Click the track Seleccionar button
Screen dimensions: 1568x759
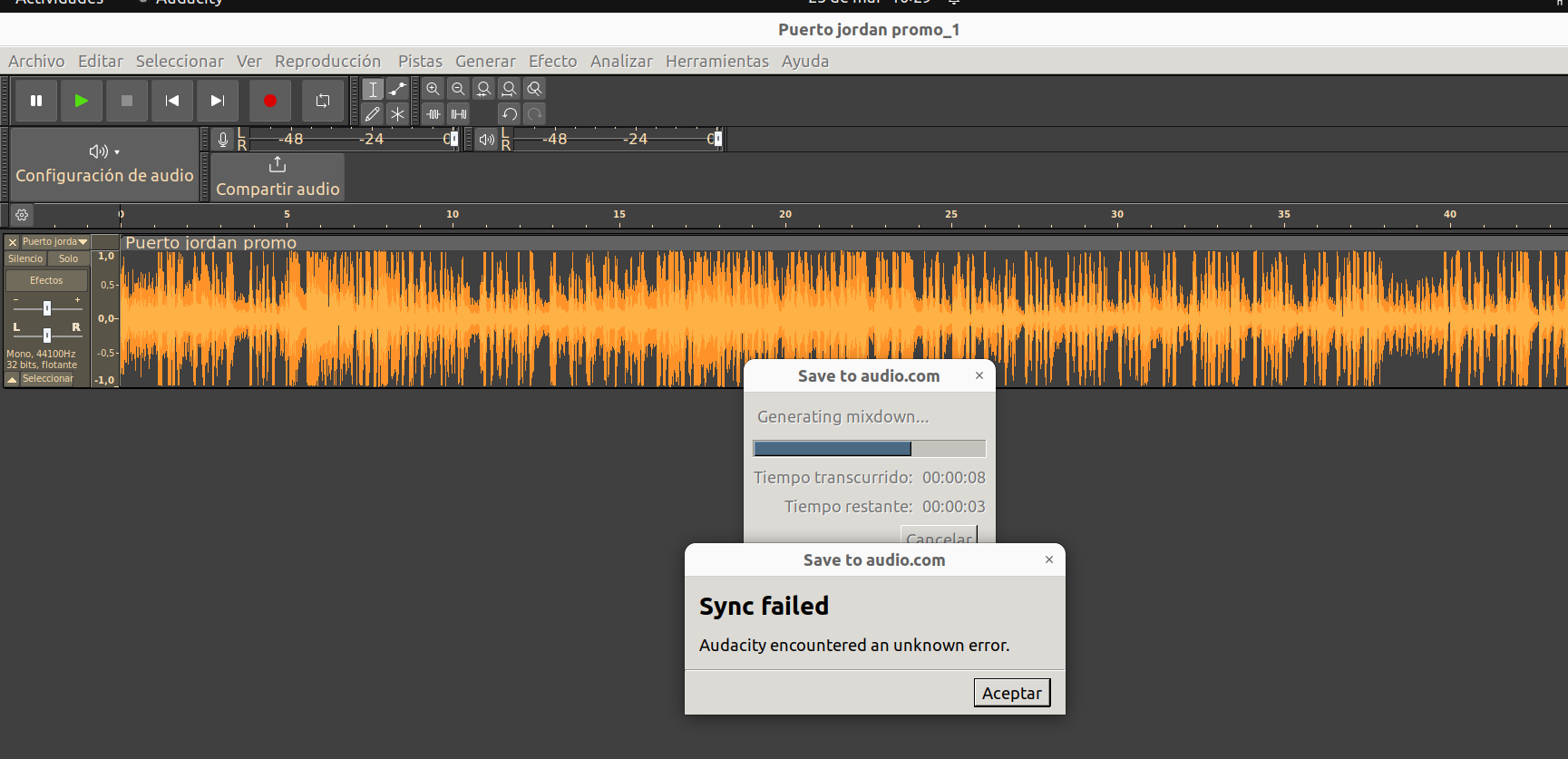(48, 379)
